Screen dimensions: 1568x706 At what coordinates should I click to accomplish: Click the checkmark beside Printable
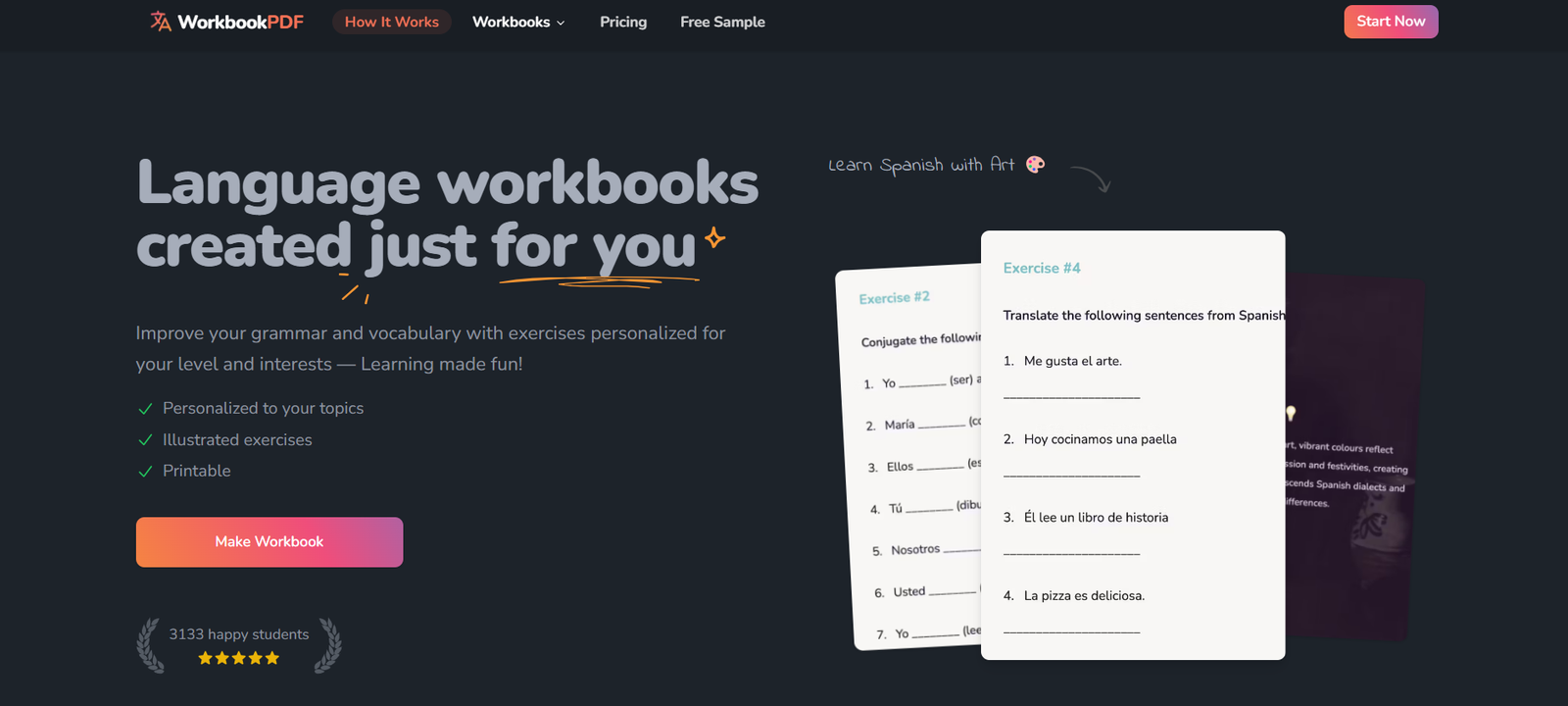[x=145, y=472]
